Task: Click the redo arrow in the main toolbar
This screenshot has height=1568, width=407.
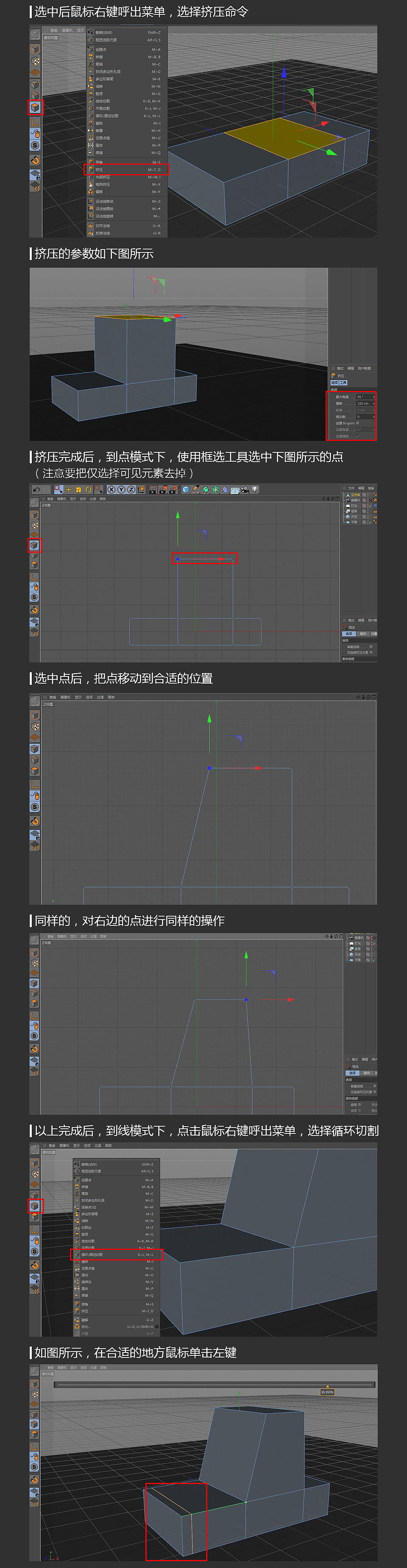Action: tap(46, 489)
